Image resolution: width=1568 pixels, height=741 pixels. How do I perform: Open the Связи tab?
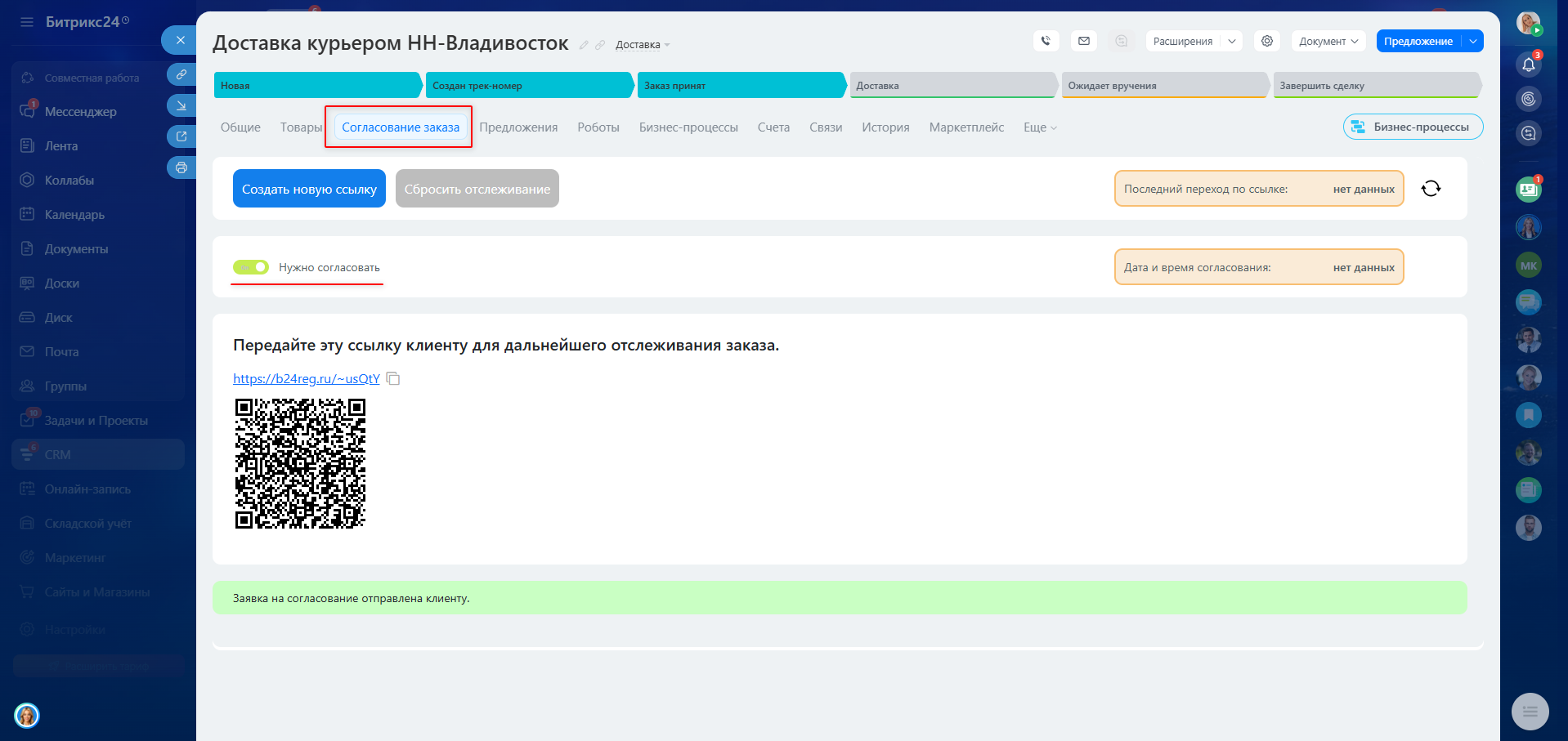tap(826, 127)
